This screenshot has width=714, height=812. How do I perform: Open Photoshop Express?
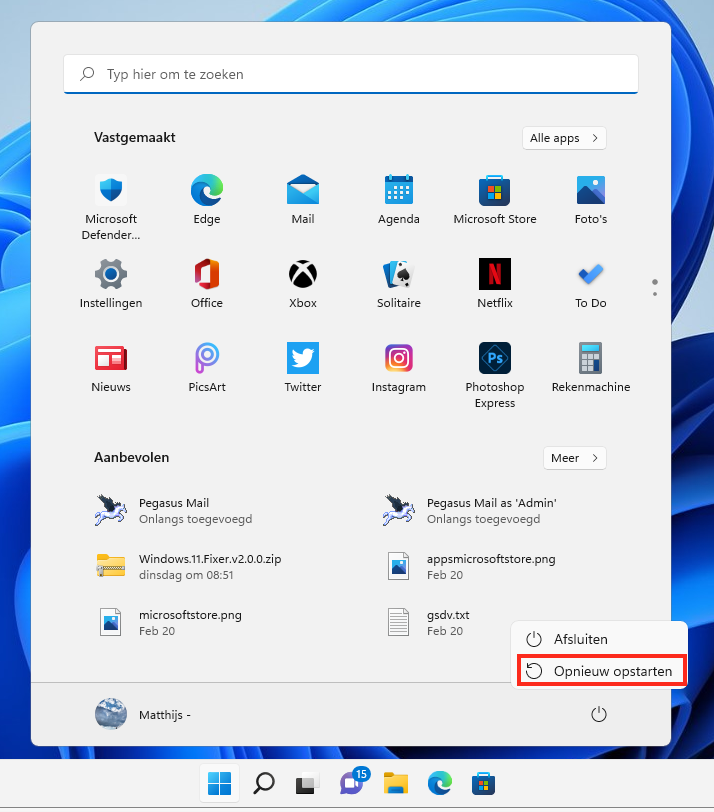click(494, 372)
